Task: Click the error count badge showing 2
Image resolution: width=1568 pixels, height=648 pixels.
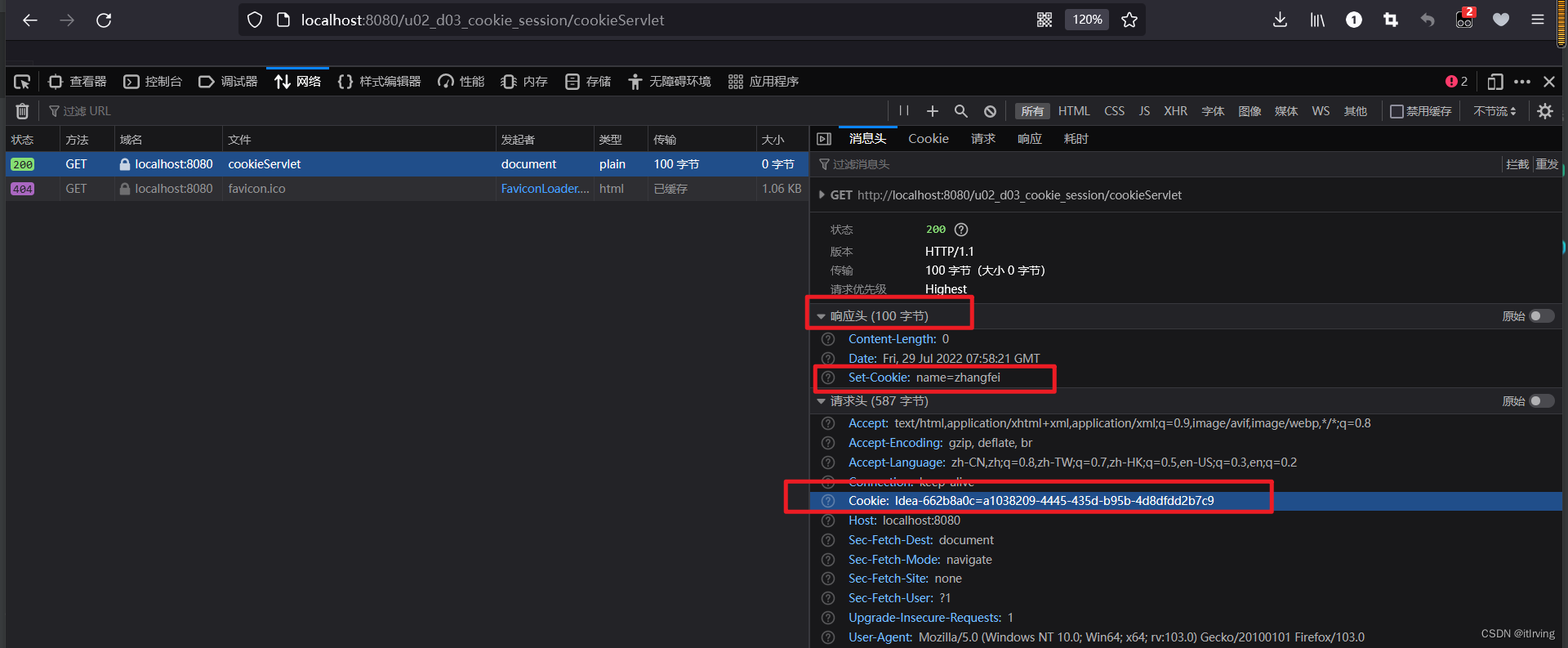Action: coord(1457,82)
